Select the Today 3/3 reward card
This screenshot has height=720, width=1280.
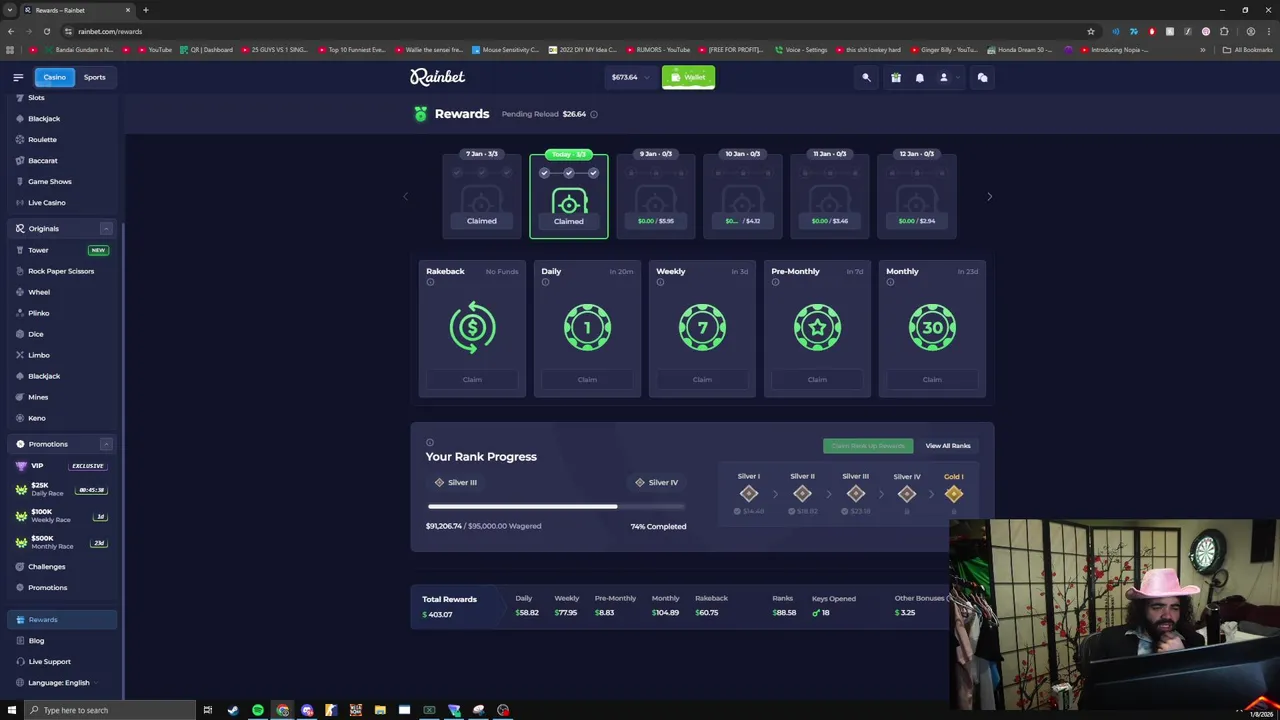click(569, 196)
